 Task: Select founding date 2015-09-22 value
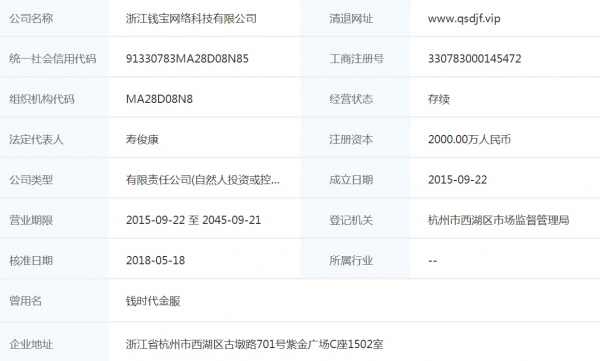pyautogui.click(x=458, y=180)
